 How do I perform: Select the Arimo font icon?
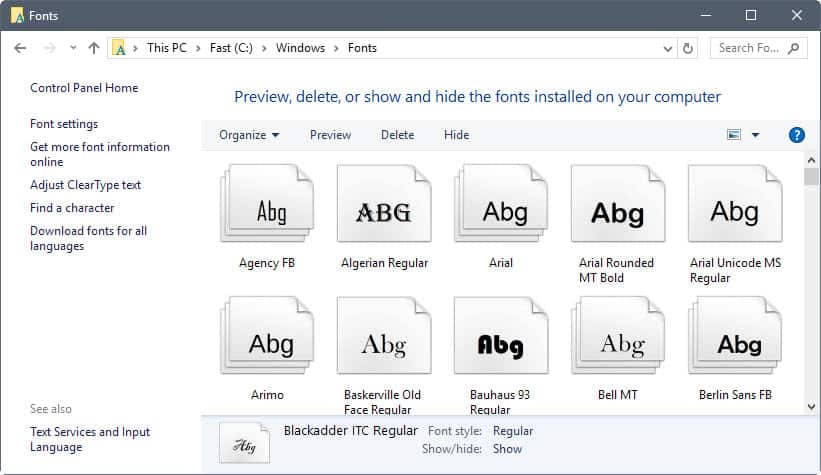click(x=268, y=335)
